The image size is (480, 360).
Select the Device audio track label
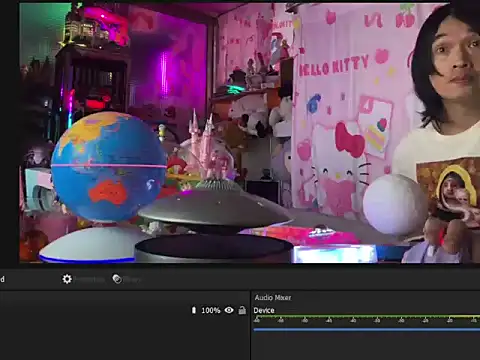tap(264, 310)
